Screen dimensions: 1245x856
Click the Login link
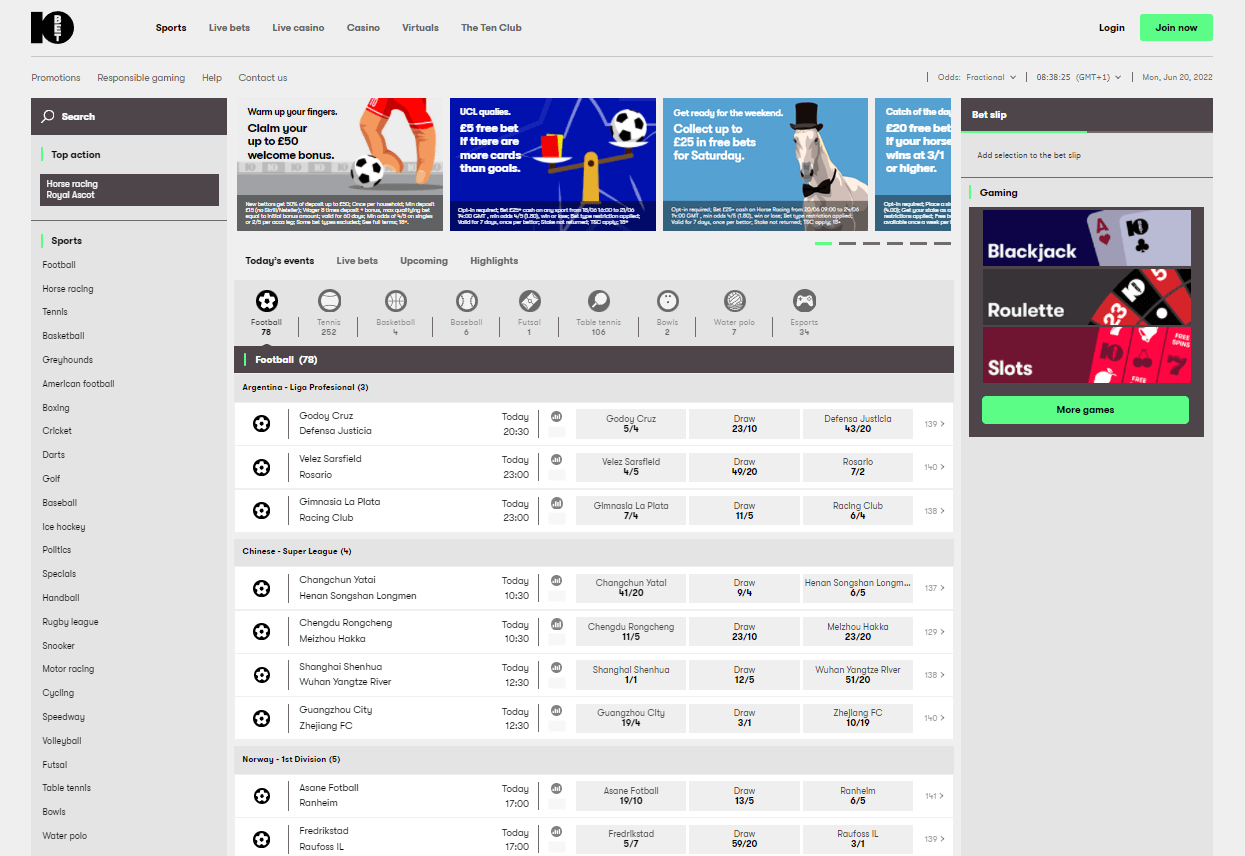tap(1112, 28)
